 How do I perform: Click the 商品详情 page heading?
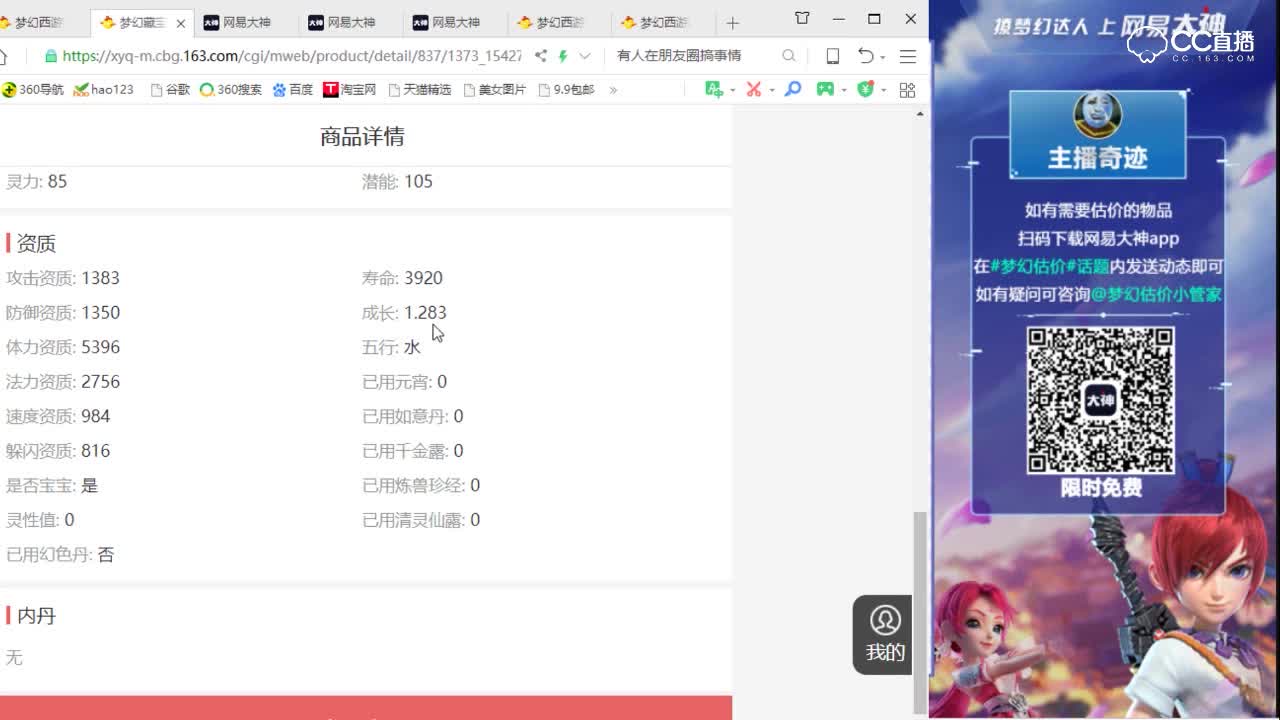point(362,137)
